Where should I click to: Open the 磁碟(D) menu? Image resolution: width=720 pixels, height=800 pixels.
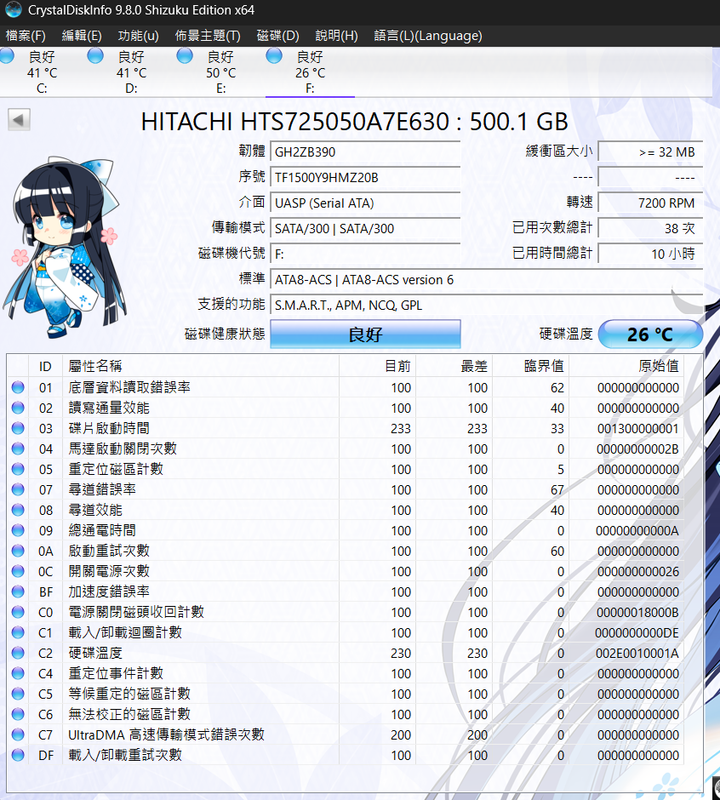[x=278, y=36]
